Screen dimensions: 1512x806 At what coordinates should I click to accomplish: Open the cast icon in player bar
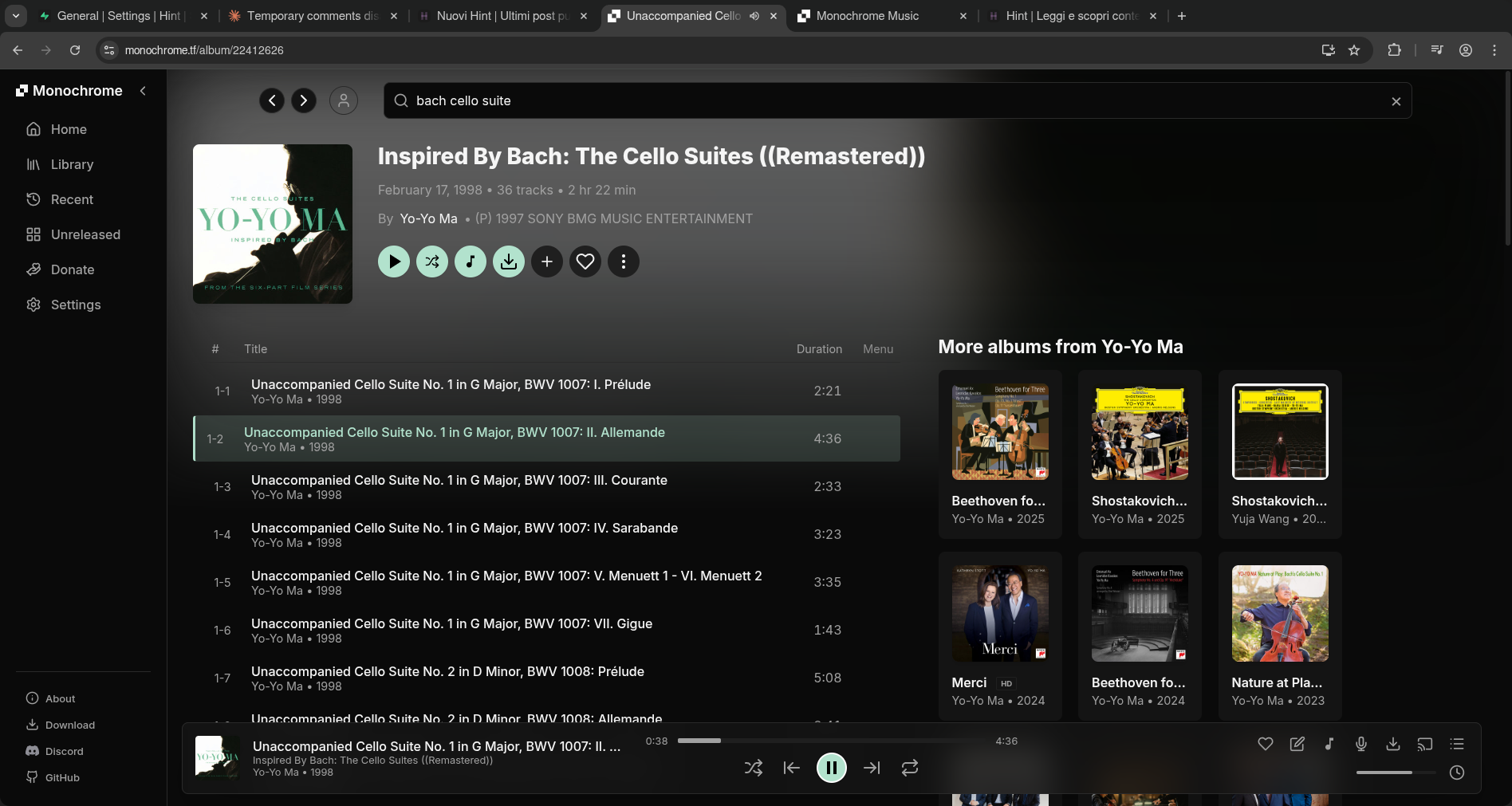click(1425, 744)
